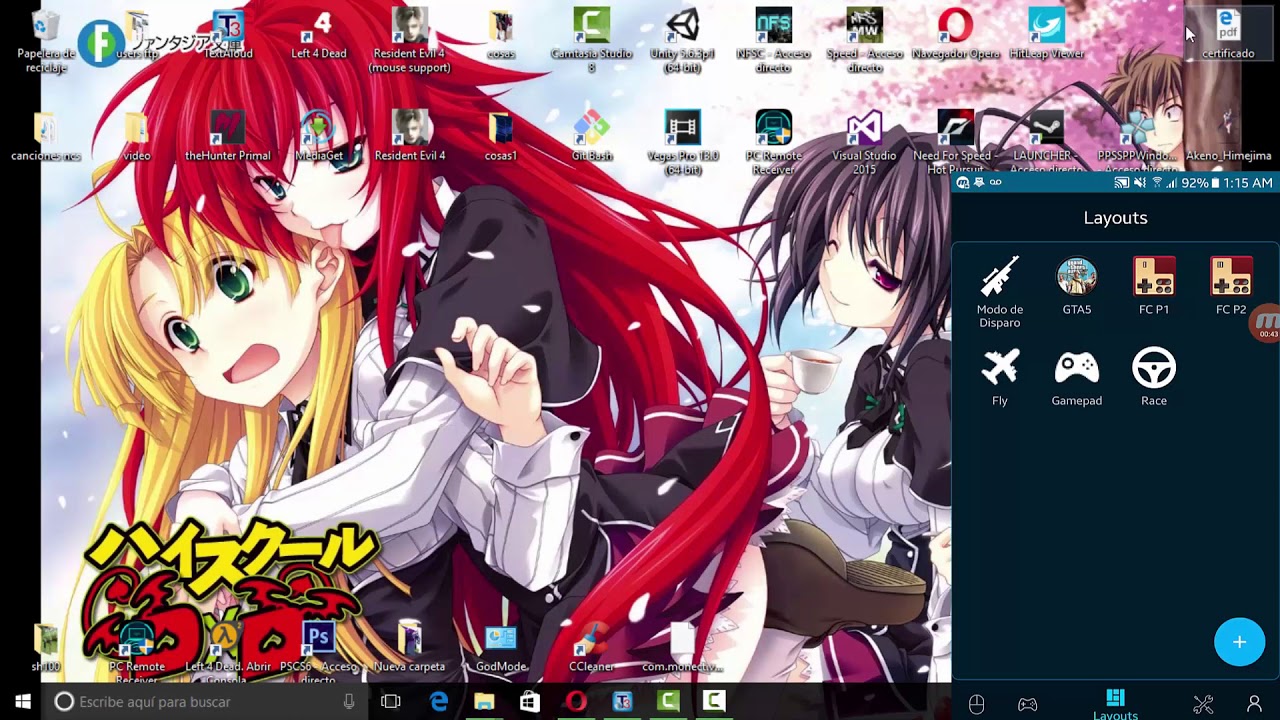Open the FC P1 controller layout
The width and height of the screenshot is (1280, 720).
tap(1154, 286)
